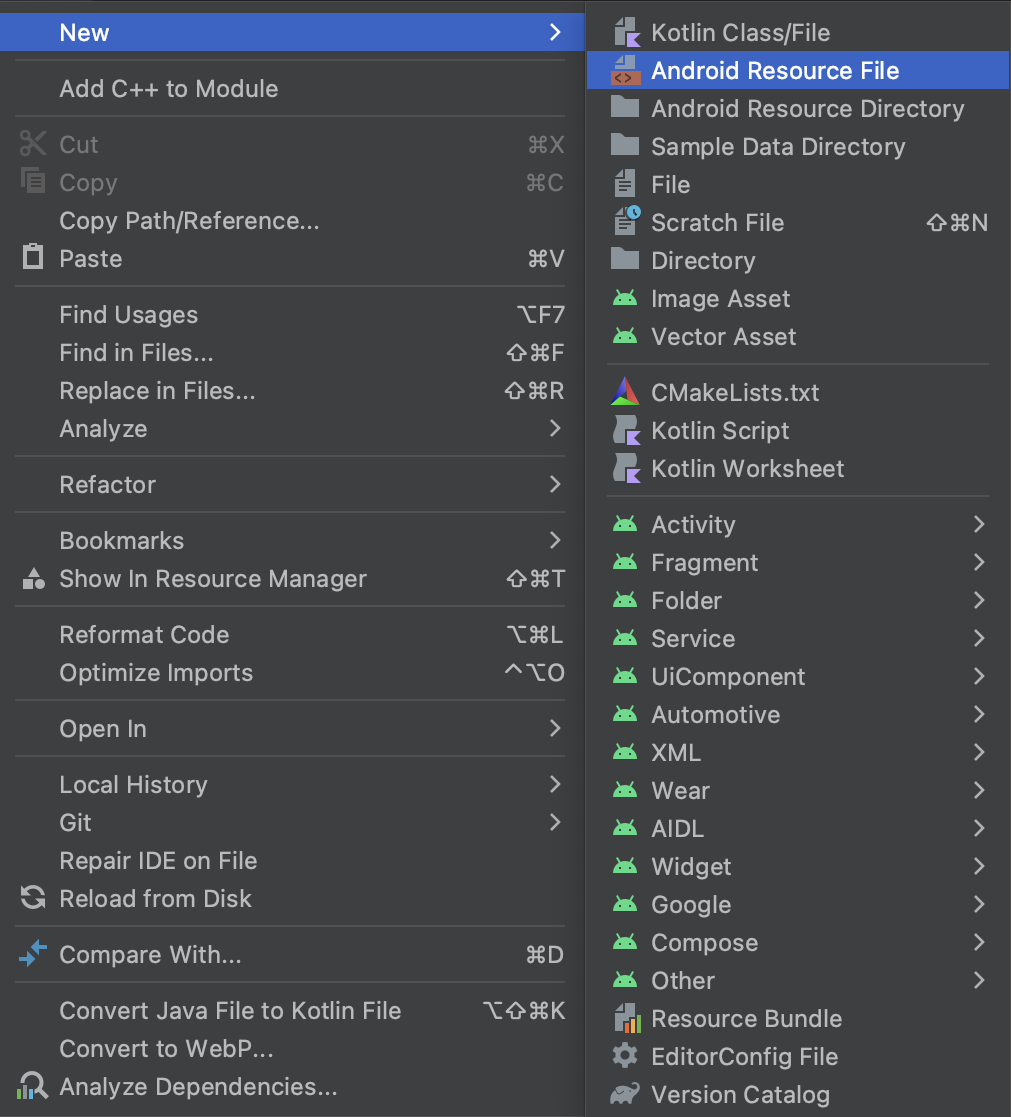Click the Show In Resource Manager icon
The image size is (1011, 1117).
(x=33, y=579)
